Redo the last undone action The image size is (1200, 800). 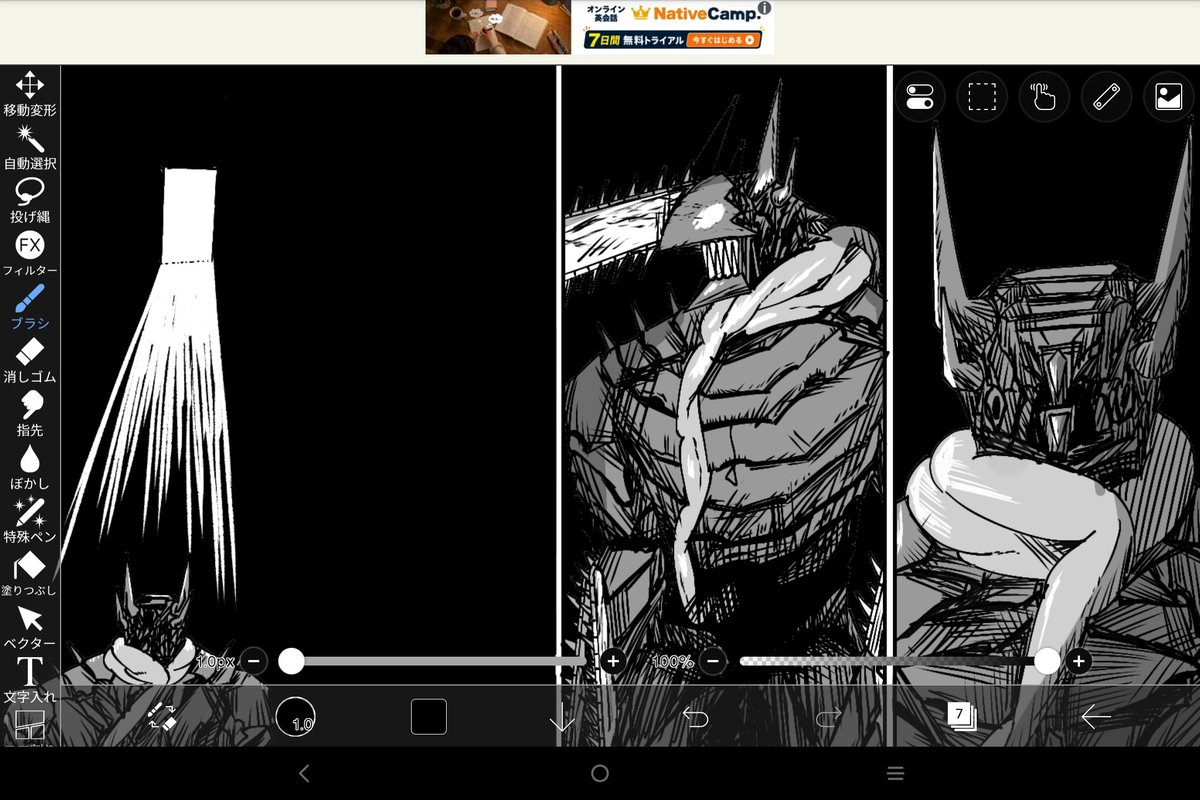coord(829,716)
